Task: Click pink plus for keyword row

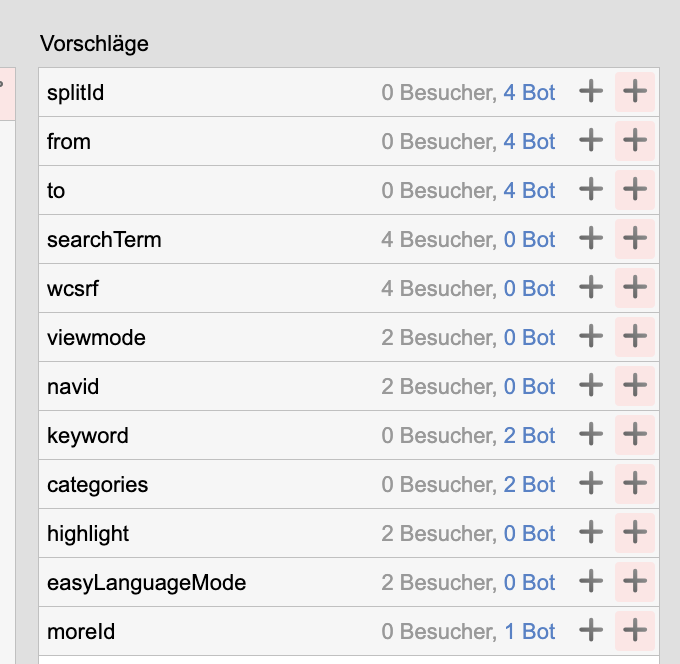Action: 635,435
